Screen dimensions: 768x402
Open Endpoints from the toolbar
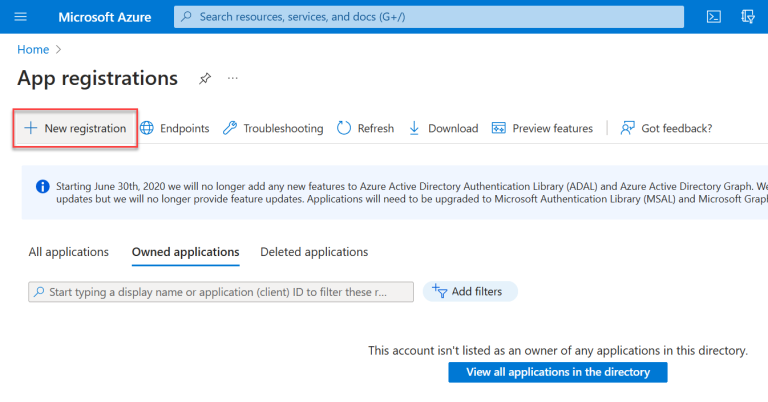point(175,128)
